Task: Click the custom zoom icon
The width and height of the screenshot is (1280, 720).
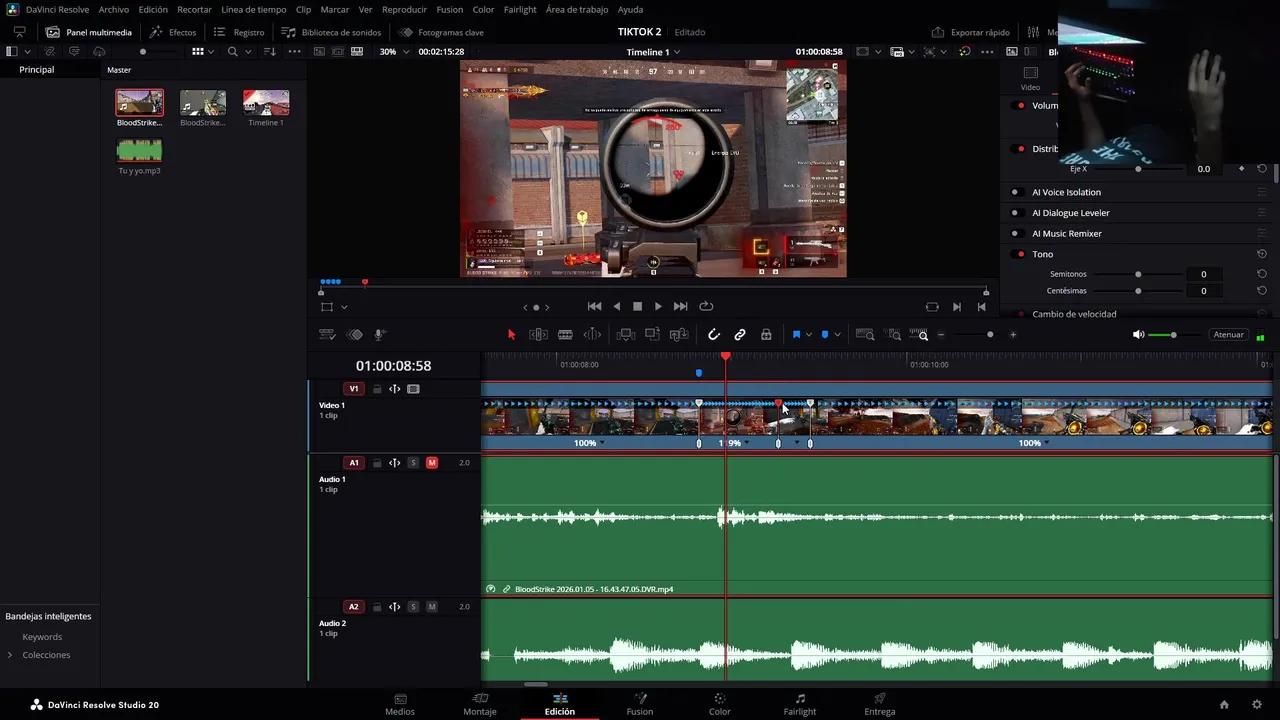Action: click(x=920, y=335)
